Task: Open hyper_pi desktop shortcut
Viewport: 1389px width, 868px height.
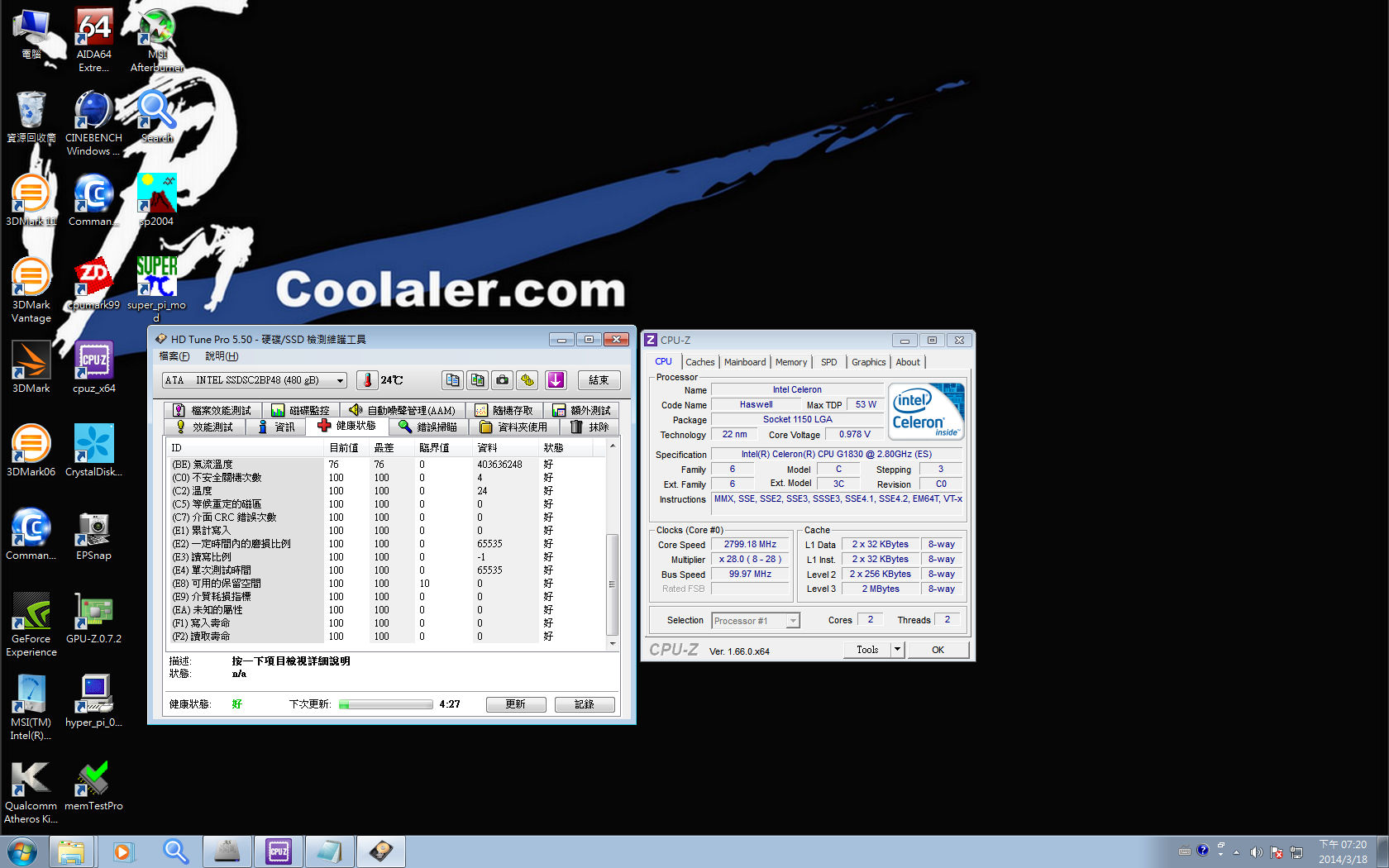Action: tap(93, 701)
